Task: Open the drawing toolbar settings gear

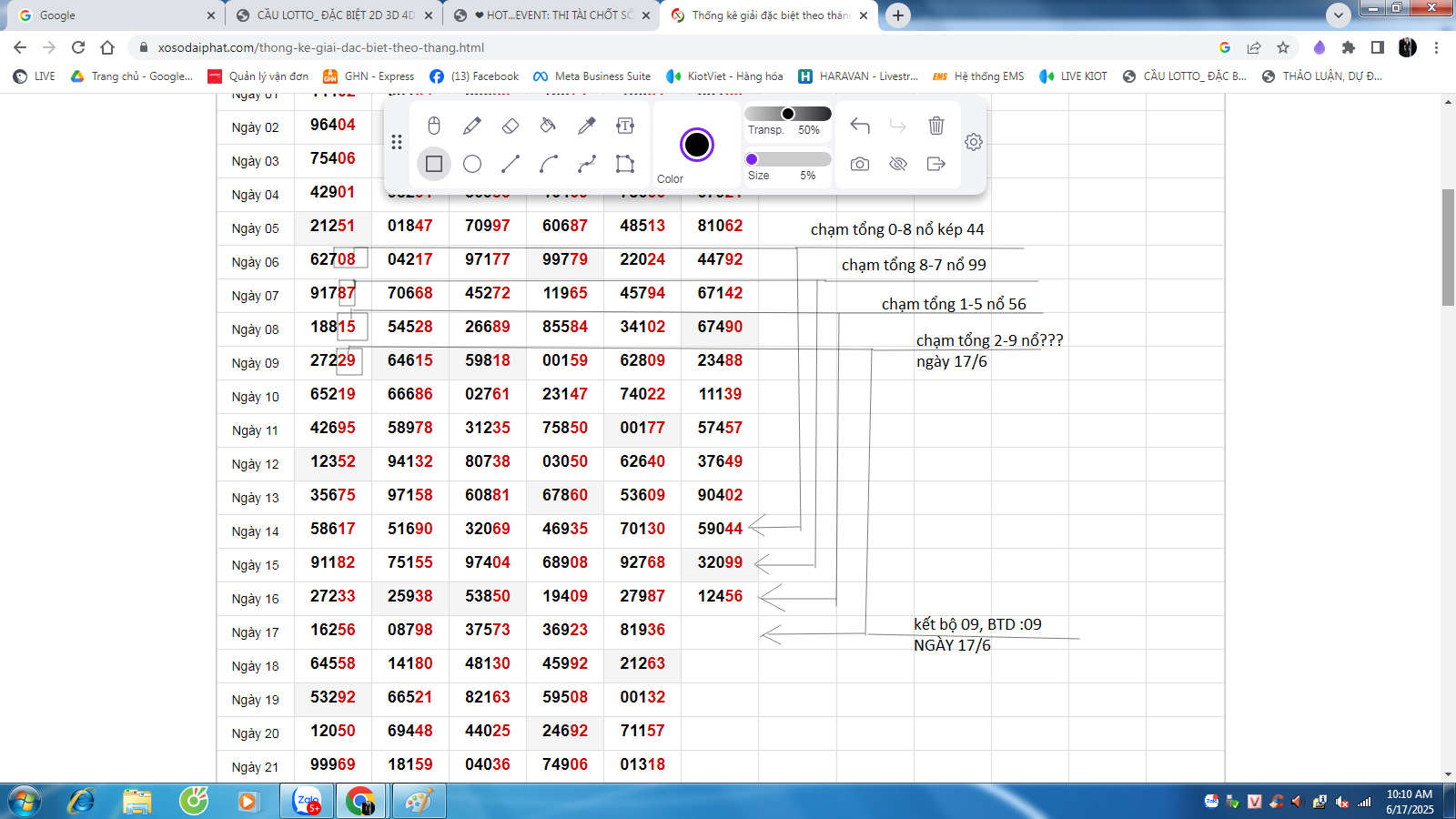Action: [x=974, y=142]
